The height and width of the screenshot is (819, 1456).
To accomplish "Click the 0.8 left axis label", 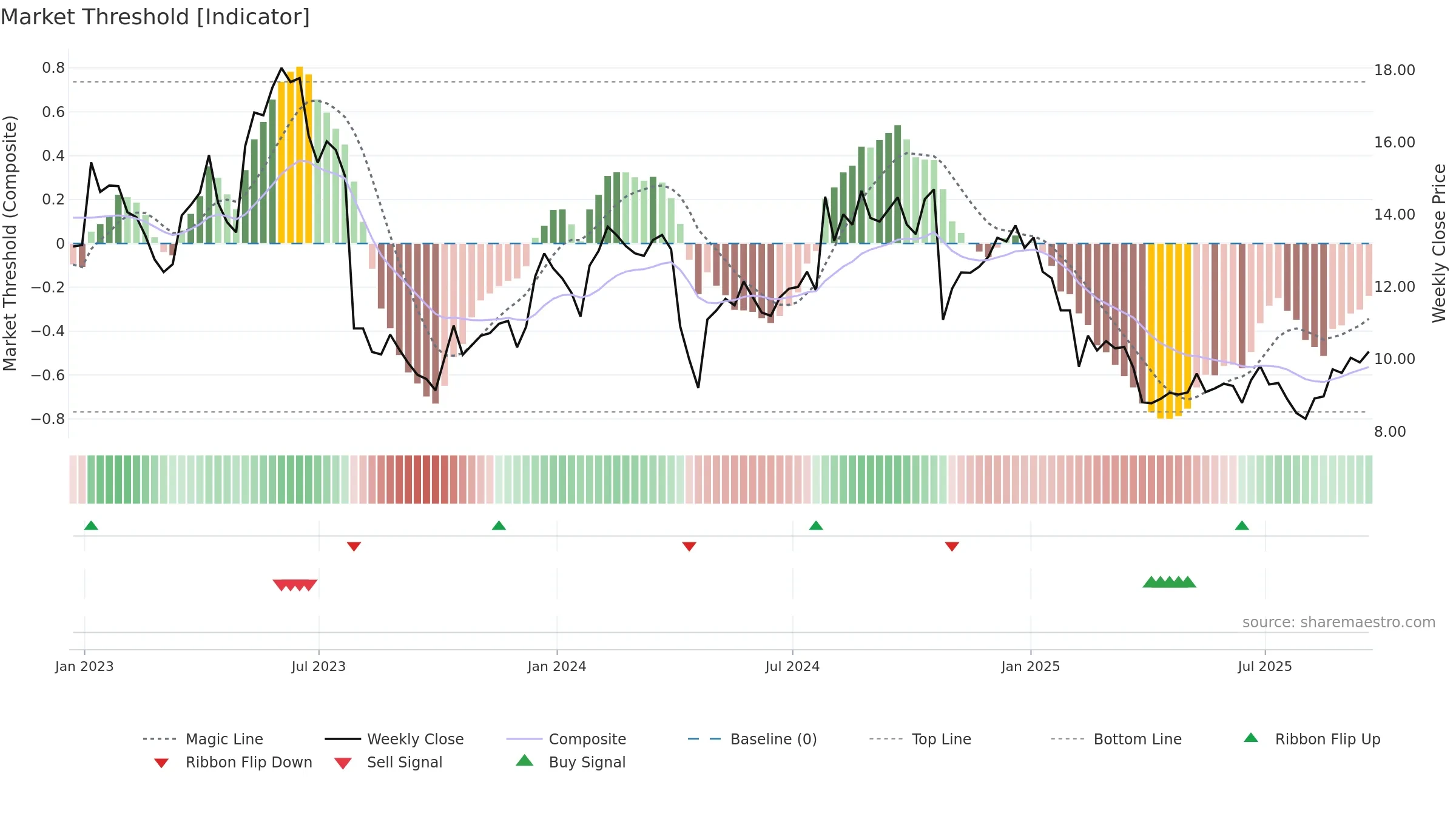I will pos(53,68).
